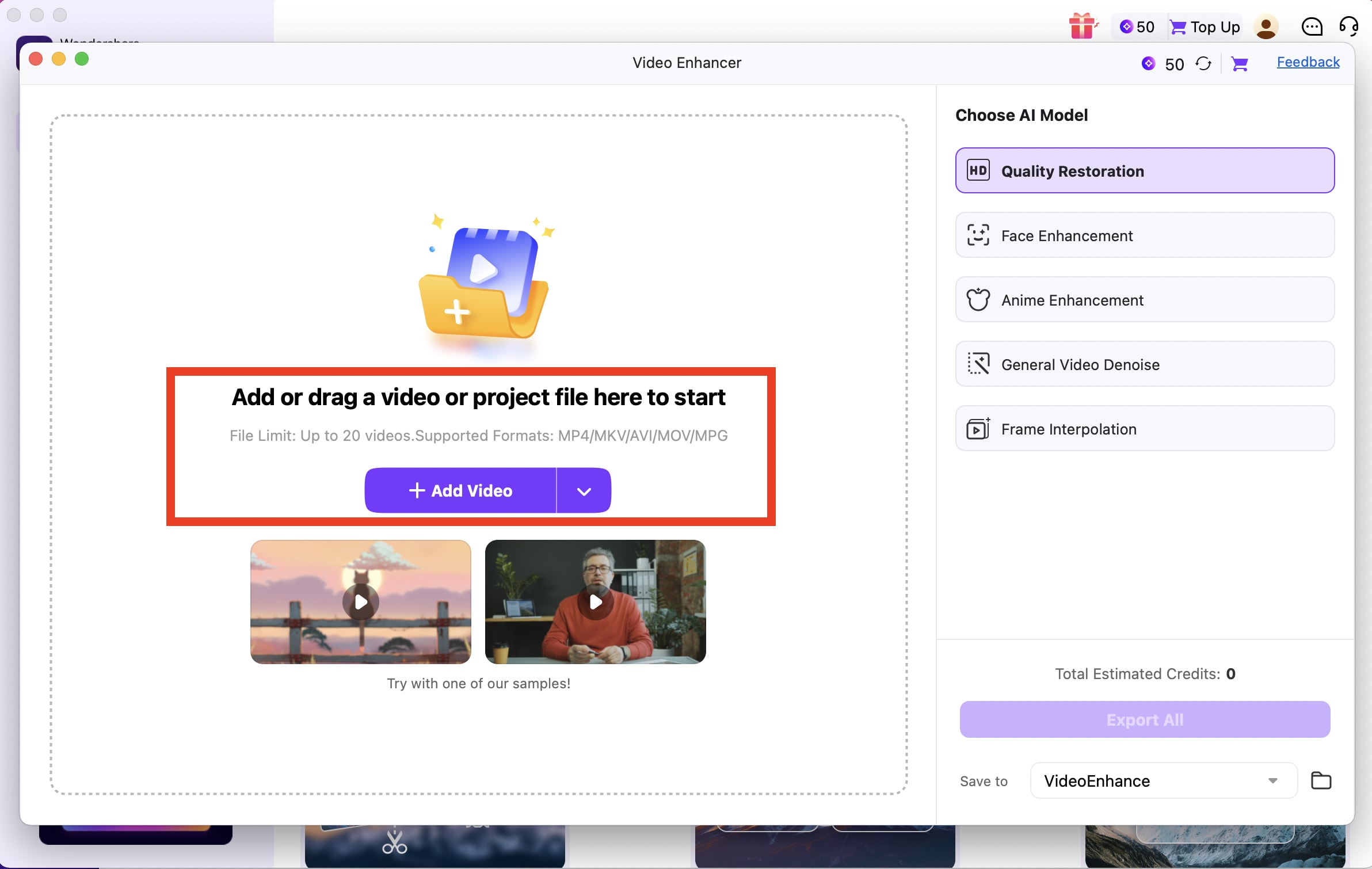Play the anime cat sample video

(360, 602)
